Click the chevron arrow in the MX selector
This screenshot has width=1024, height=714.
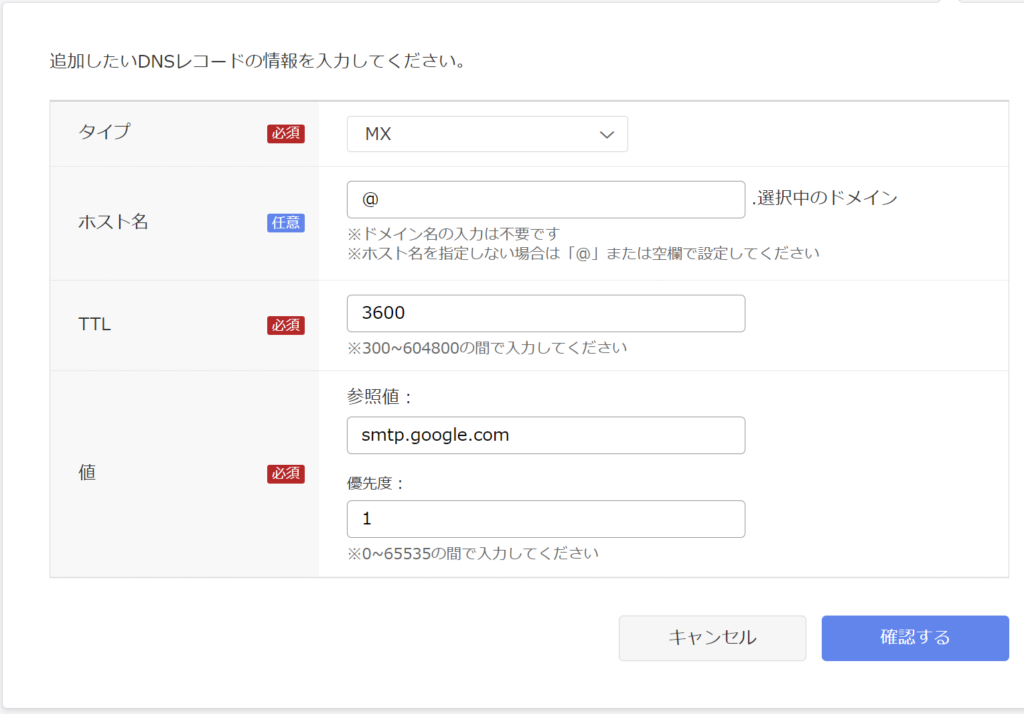point(606,135)
